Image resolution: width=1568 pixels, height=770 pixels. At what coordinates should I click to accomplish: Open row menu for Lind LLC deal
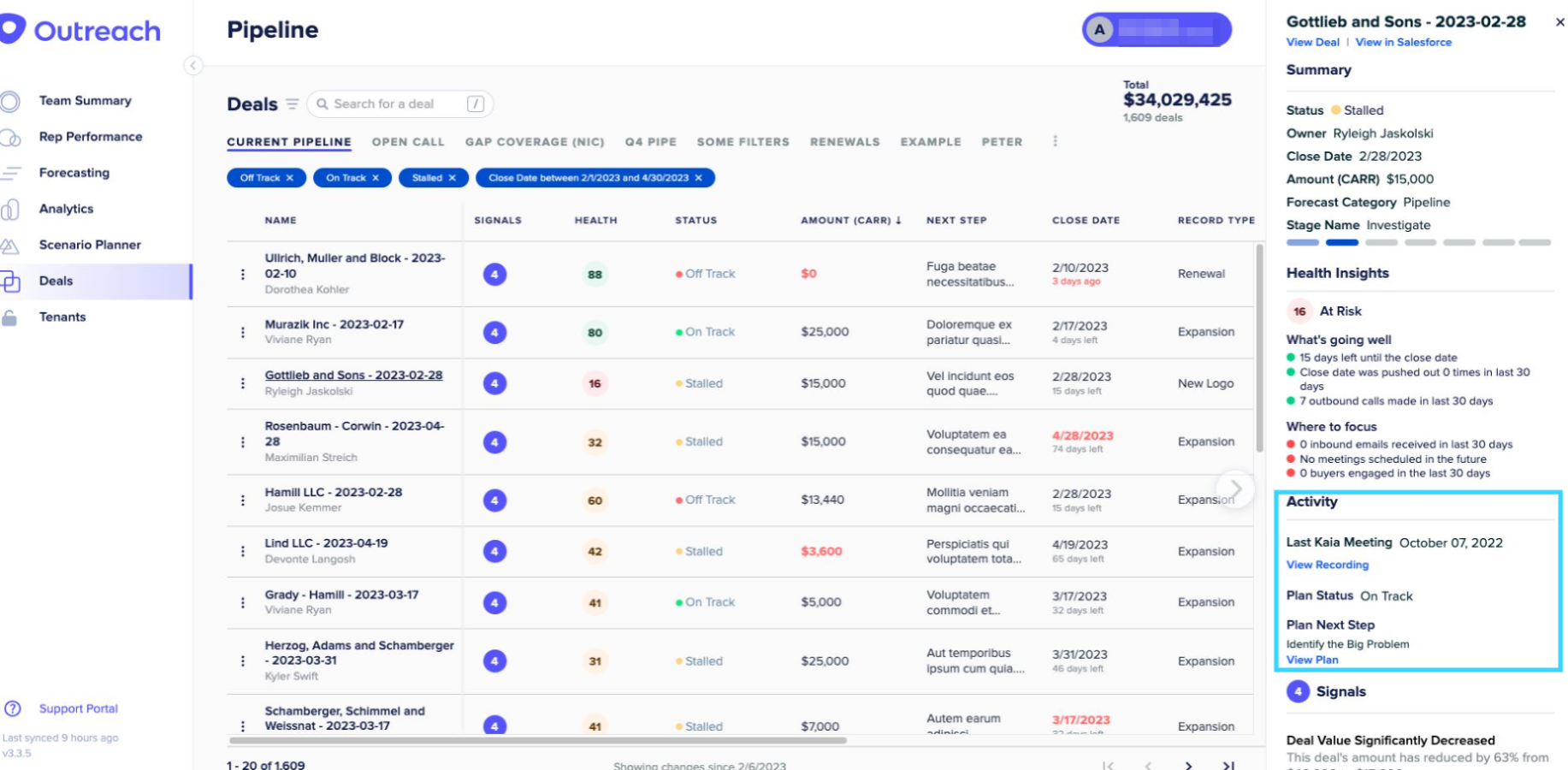[243, 551]
